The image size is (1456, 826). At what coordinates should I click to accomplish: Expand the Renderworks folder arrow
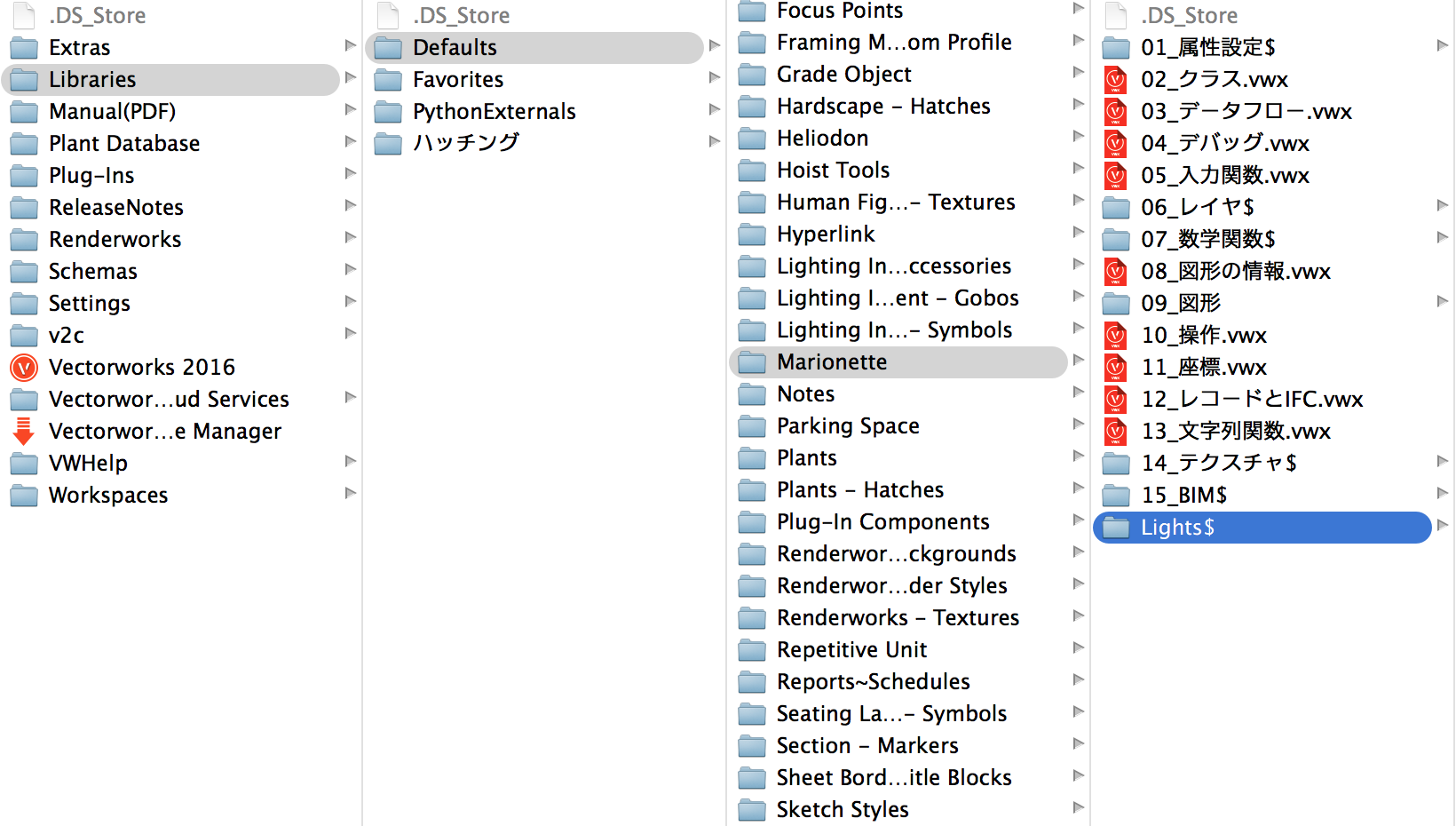pos(350,237)
